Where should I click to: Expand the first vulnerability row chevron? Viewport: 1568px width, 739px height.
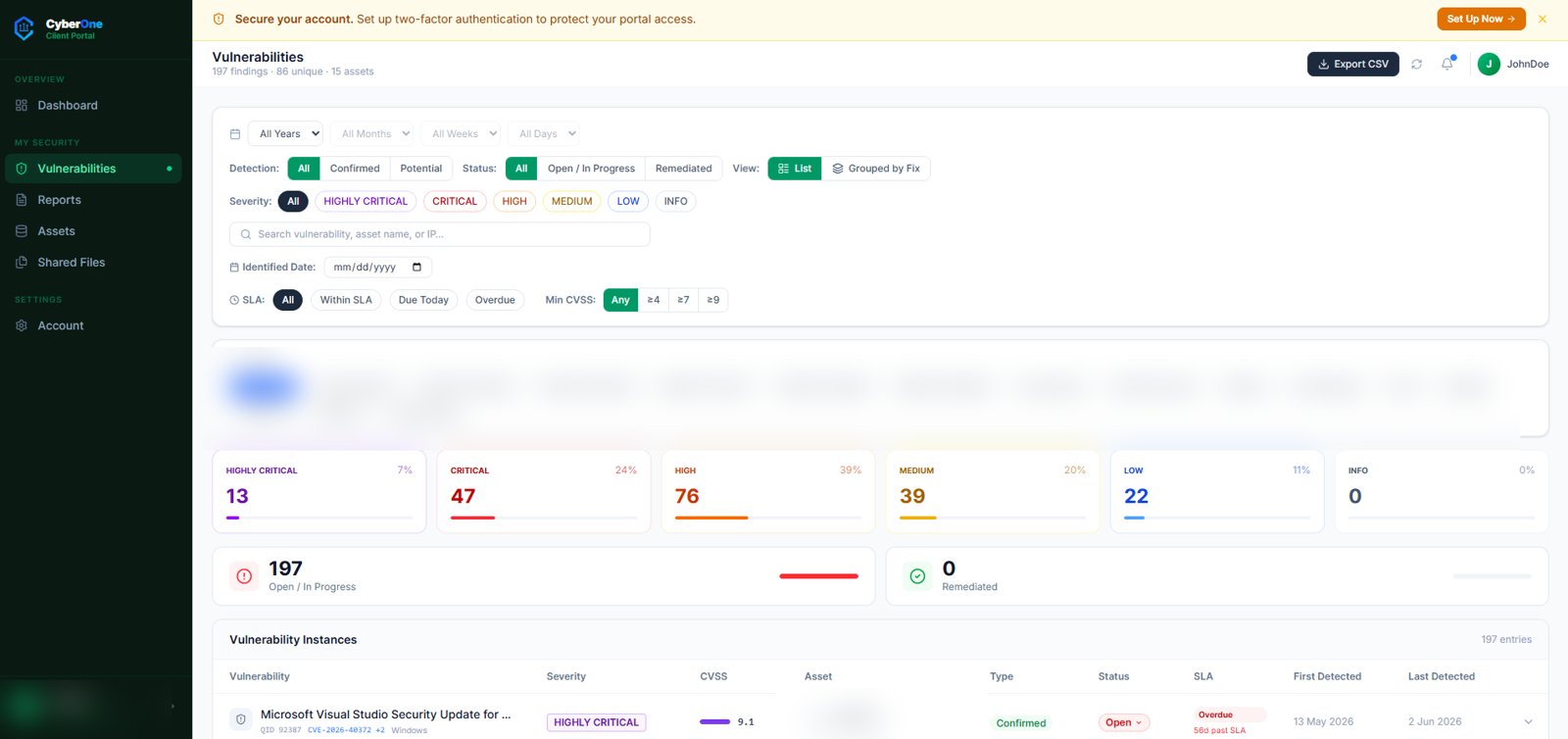(x=1528, y=722)
